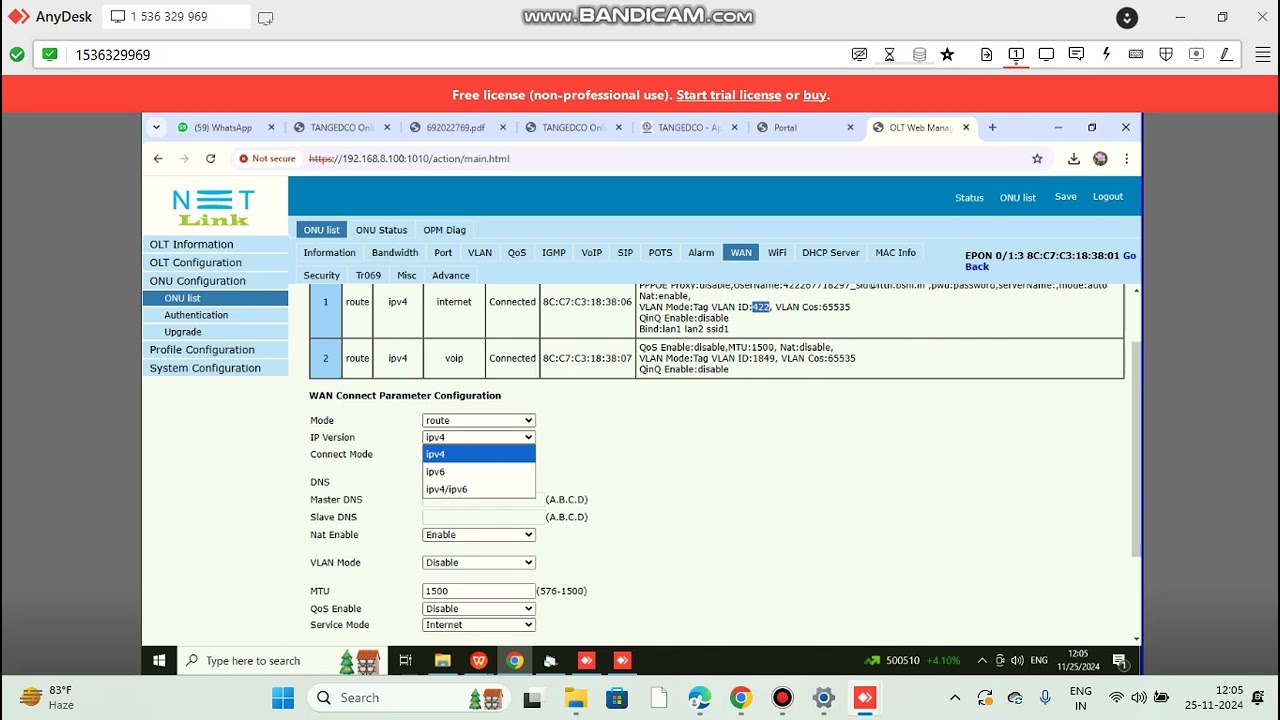This screenshot has width=1280, height=720.
Task: Open the OPM Diag tab
Action: click(x=444, y=230)
